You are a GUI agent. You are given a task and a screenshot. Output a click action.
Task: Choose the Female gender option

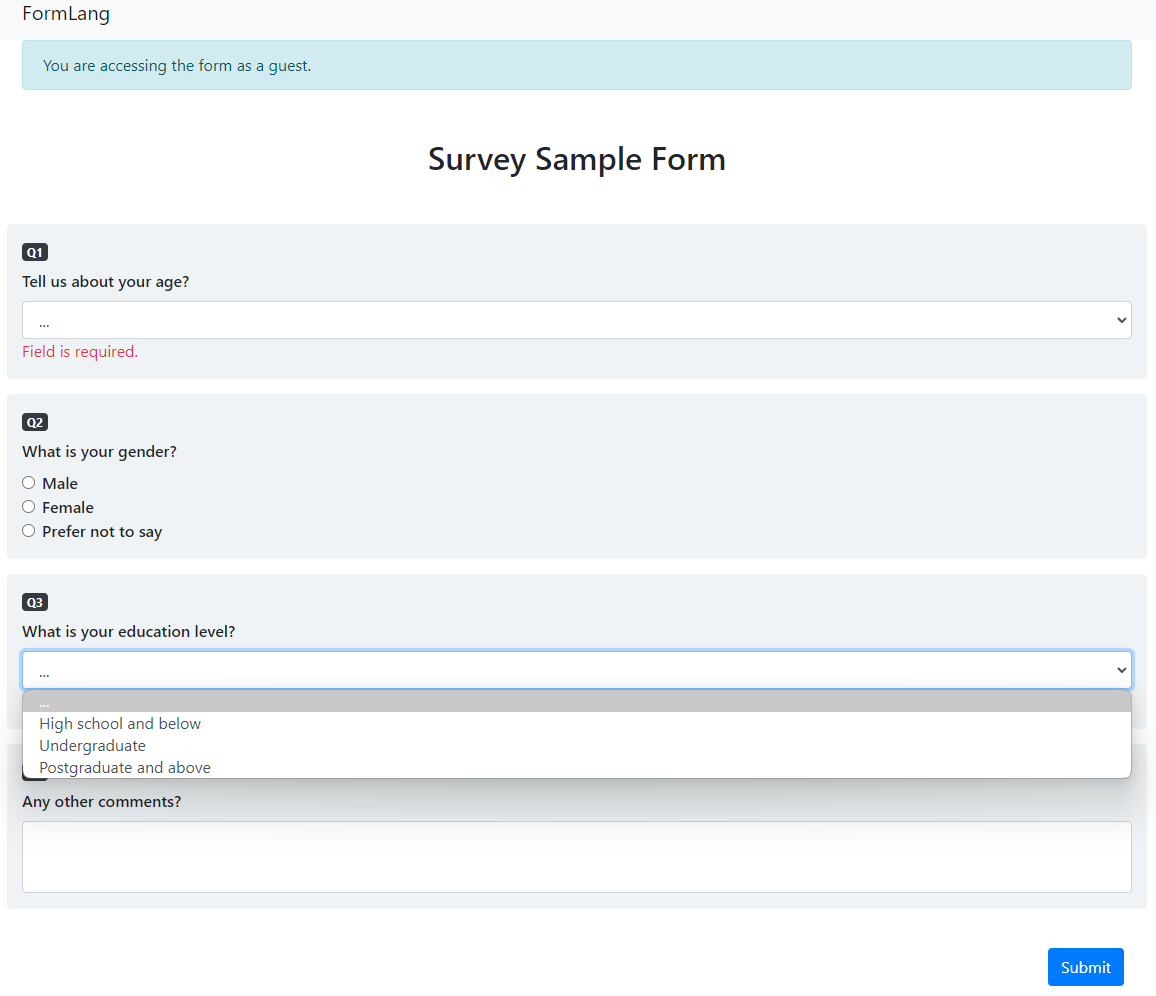click(x=29, y=507)
